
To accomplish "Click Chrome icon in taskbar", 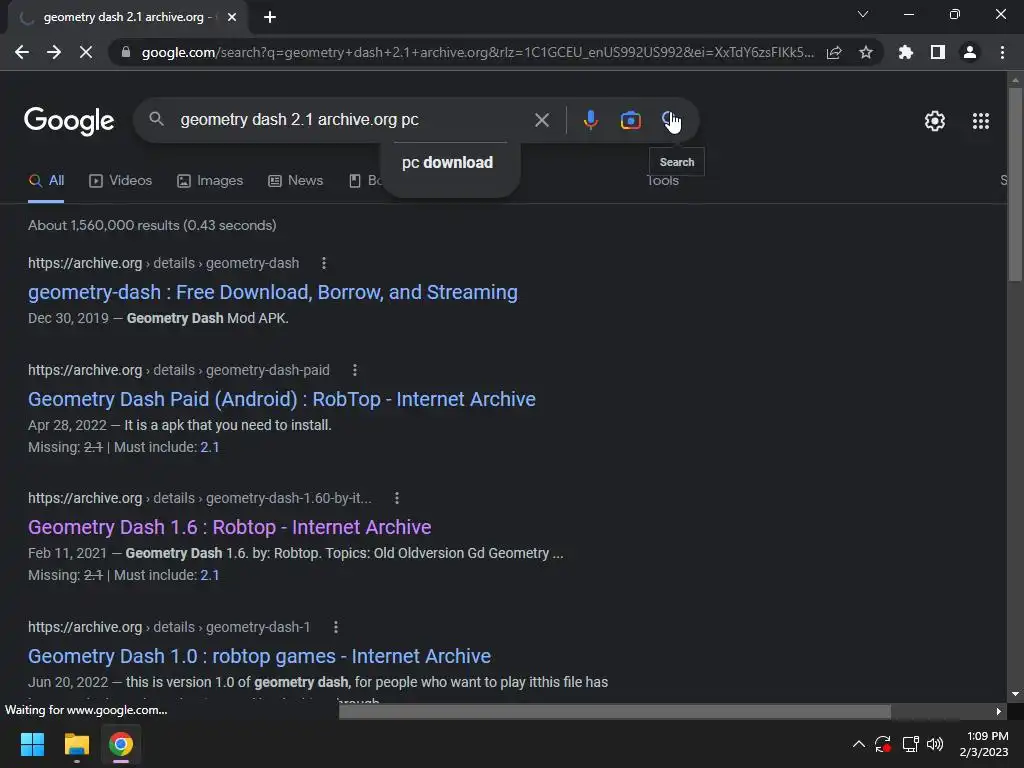I will click(x=121, y=744).
